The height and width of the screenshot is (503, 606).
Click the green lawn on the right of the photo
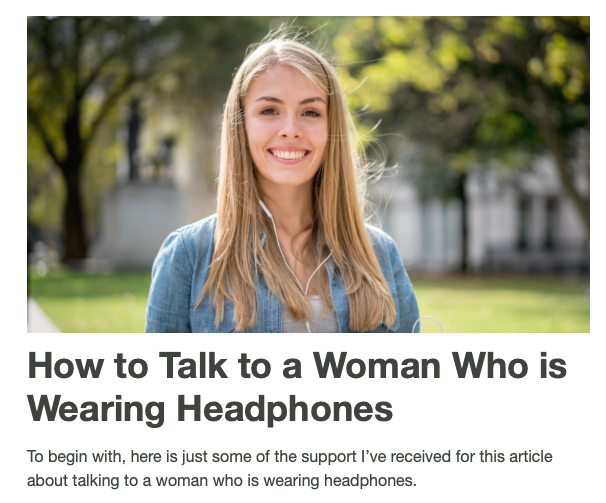pos(502,305)
